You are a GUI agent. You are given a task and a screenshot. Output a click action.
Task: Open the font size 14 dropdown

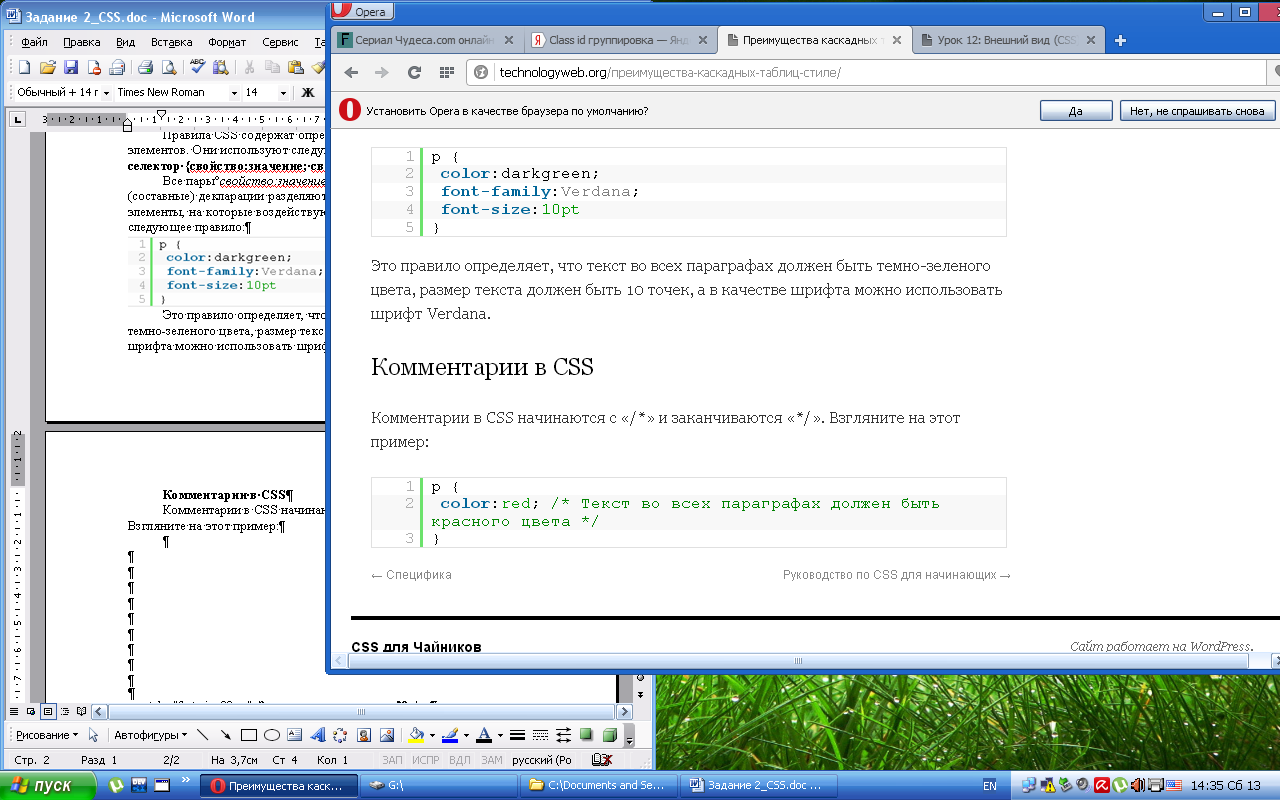[284, 93]
